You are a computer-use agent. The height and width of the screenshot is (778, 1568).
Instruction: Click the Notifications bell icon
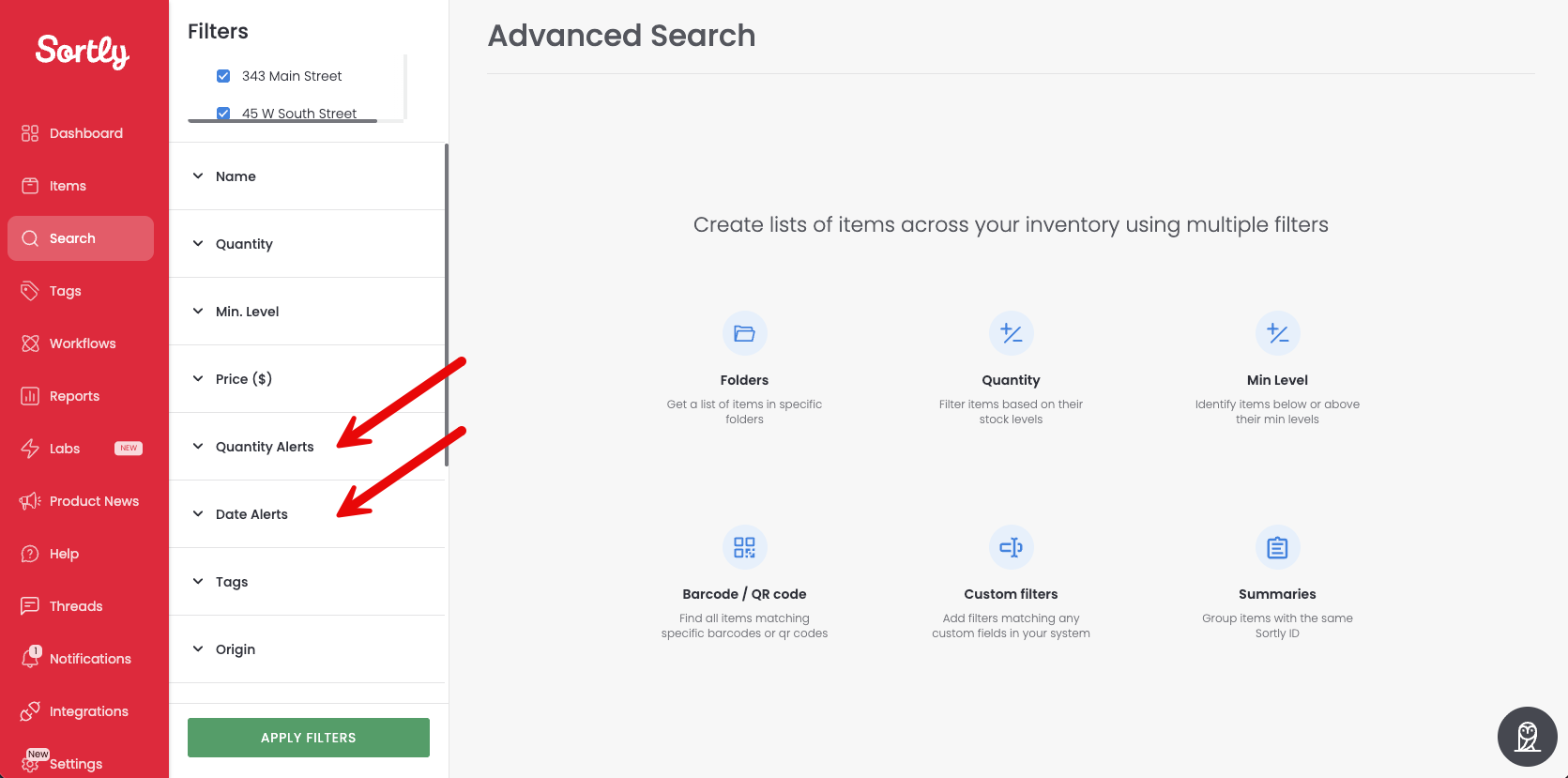pyautogui.click(x=30, y=658)
